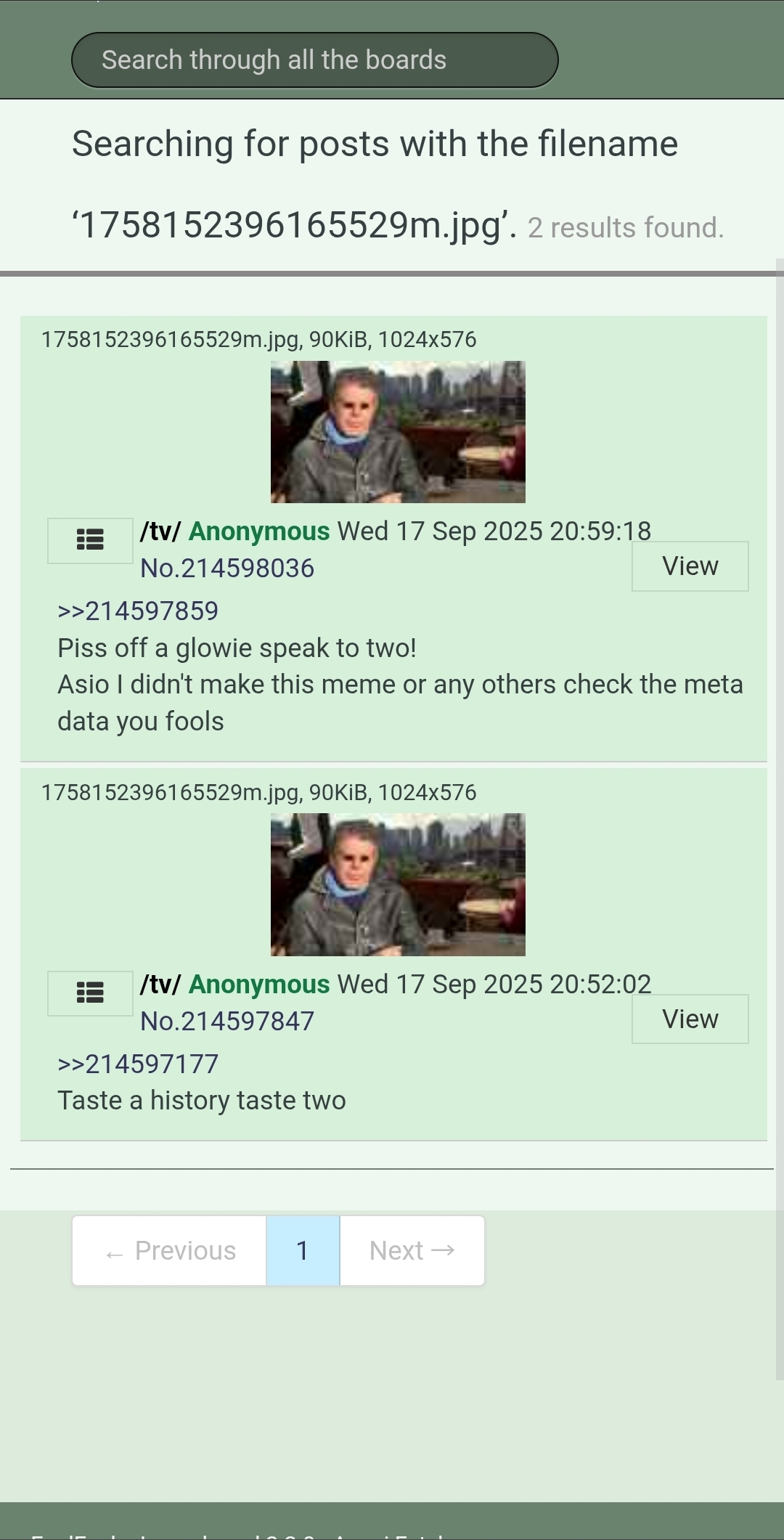The width and height of the screenshot is (784, 1540).
Task: Go to Next results page
Action: pyautogui.click(x=412, y=1250)
